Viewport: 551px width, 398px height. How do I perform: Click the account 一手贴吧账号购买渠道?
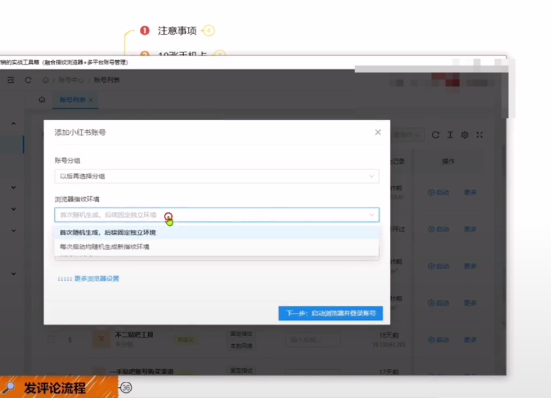point(142,372)
